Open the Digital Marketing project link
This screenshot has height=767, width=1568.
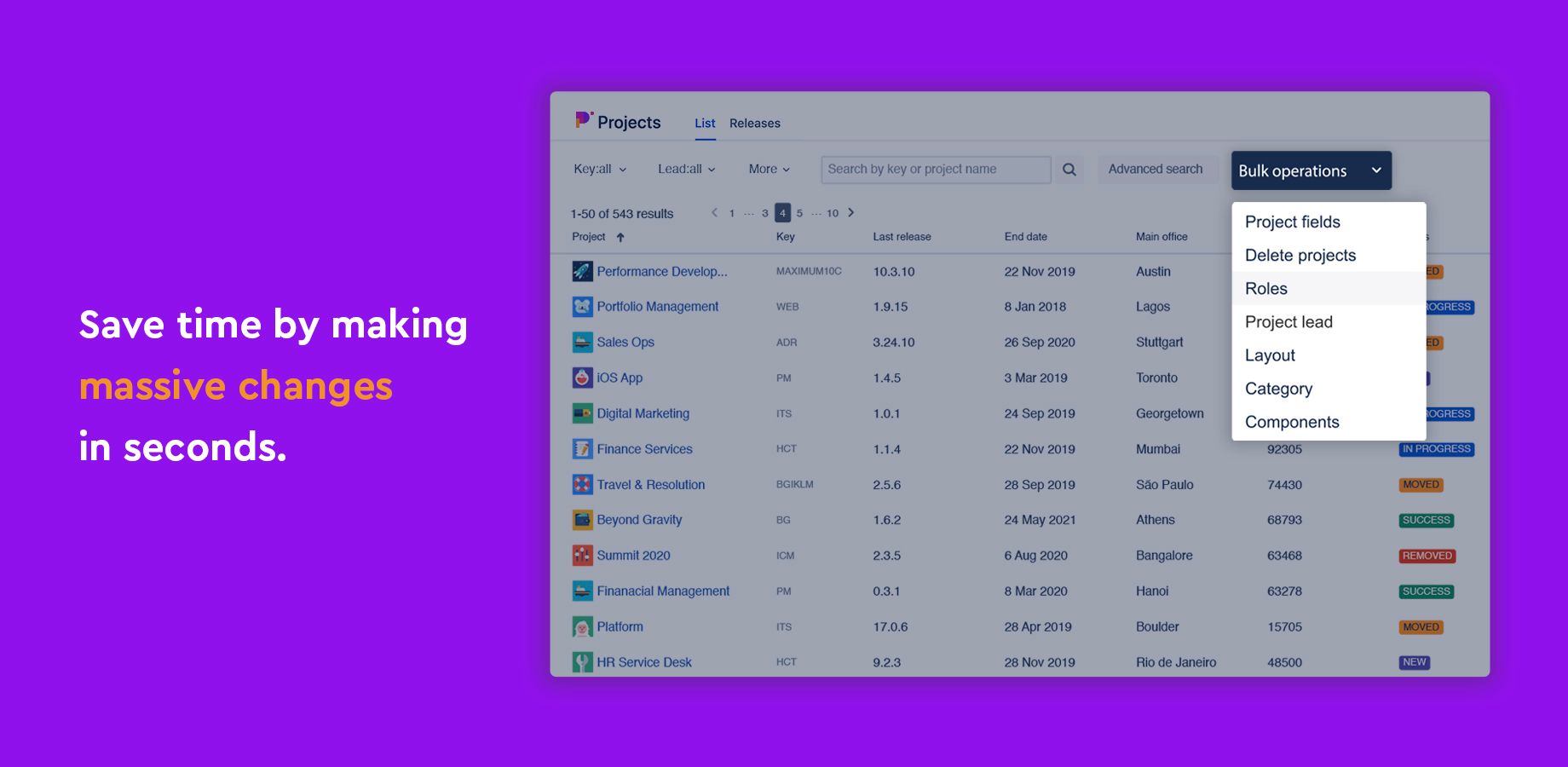click(643, 413)
